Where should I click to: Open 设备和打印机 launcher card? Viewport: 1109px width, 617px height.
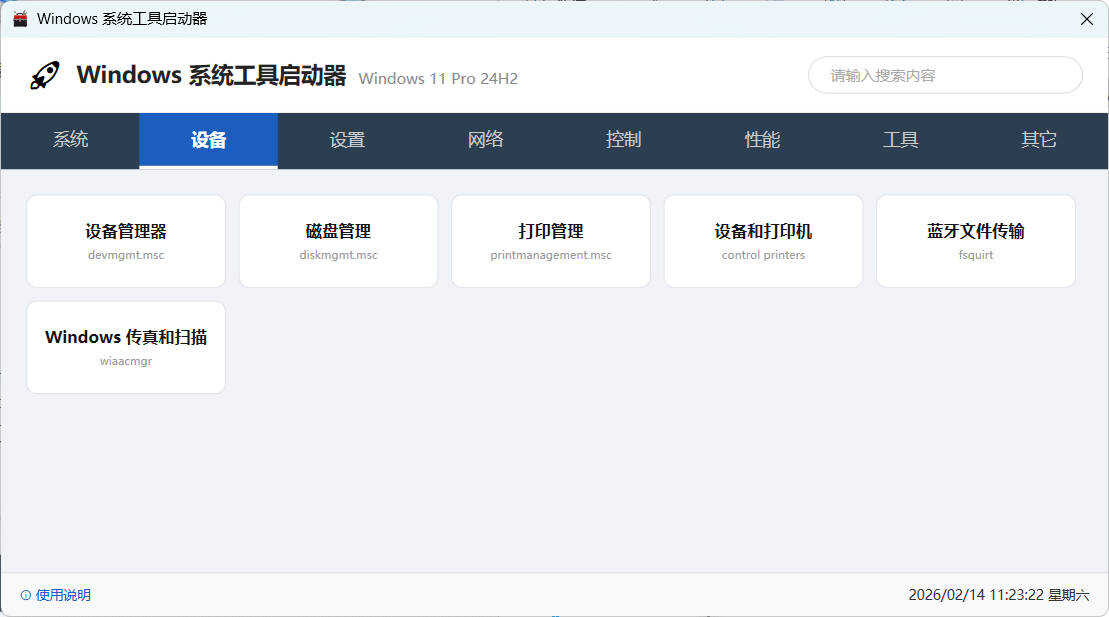click(x=763, y=240)
